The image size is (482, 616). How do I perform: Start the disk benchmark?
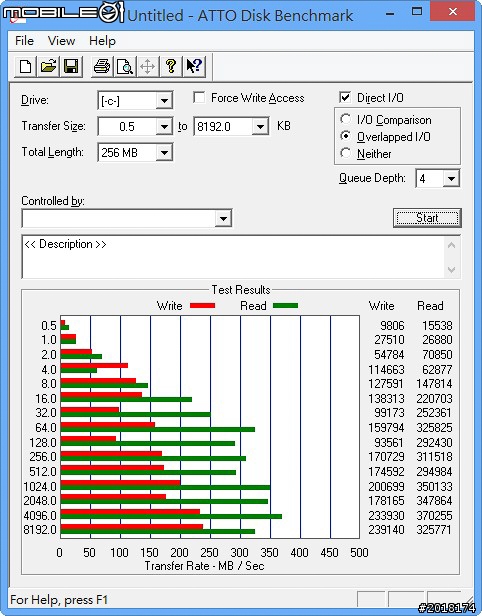point(427,218)
